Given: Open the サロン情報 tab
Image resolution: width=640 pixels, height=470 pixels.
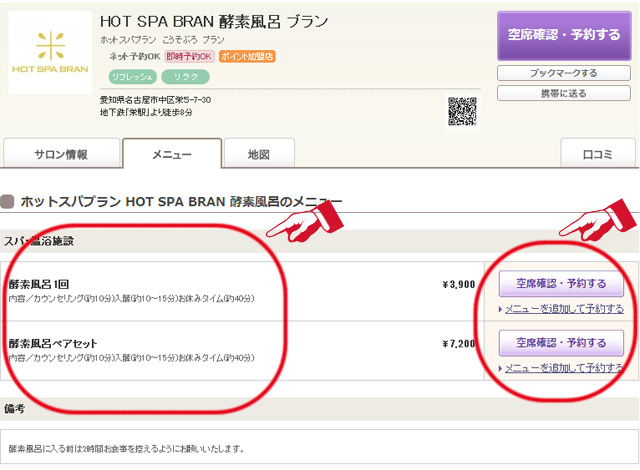Looking at the screenshot, I should [x=61, y=154].
